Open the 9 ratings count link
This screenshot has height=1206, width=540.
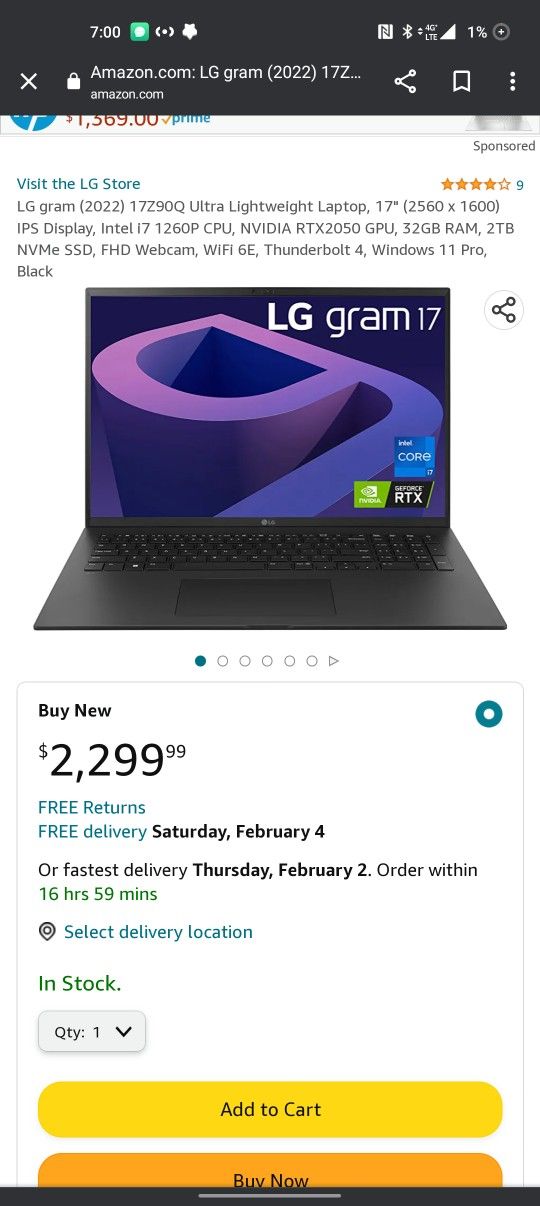click(520, 185)
